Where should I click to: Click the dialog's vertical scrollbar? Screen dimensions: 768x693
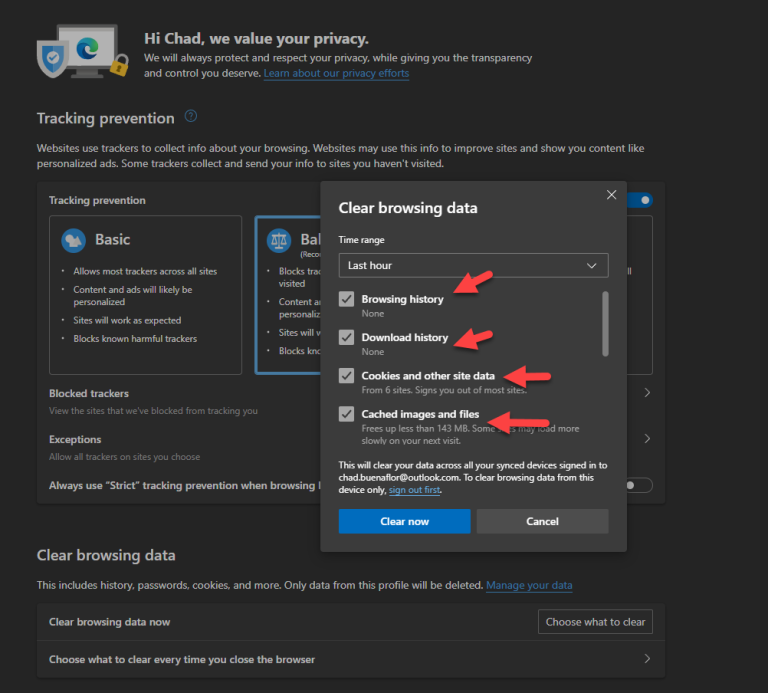pos(605,324)
